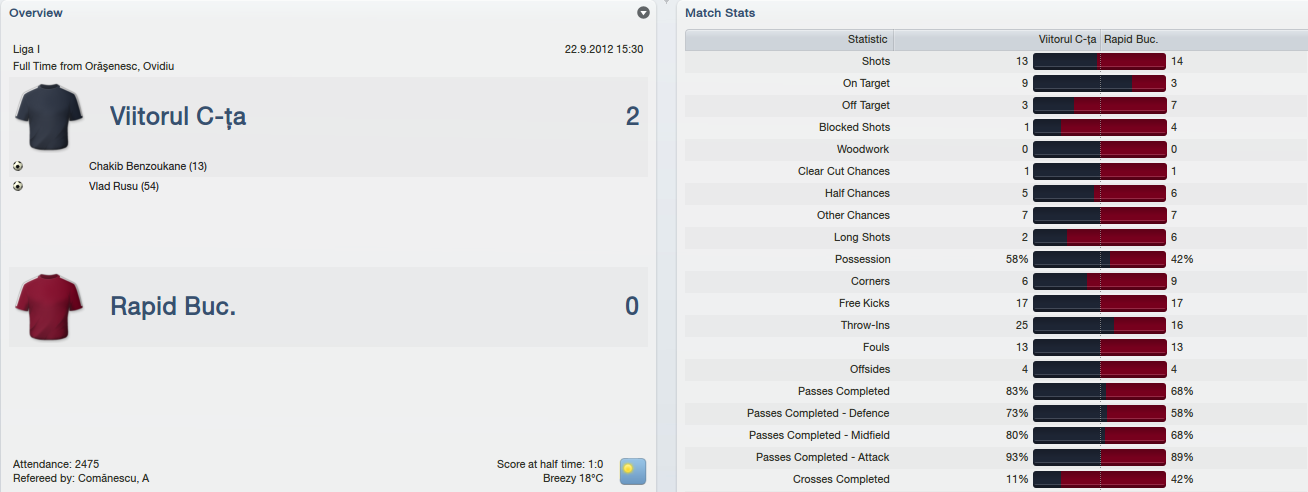Select the Passes Completed - Attack row
1308x492 pixels.
(x=995, y=457)
